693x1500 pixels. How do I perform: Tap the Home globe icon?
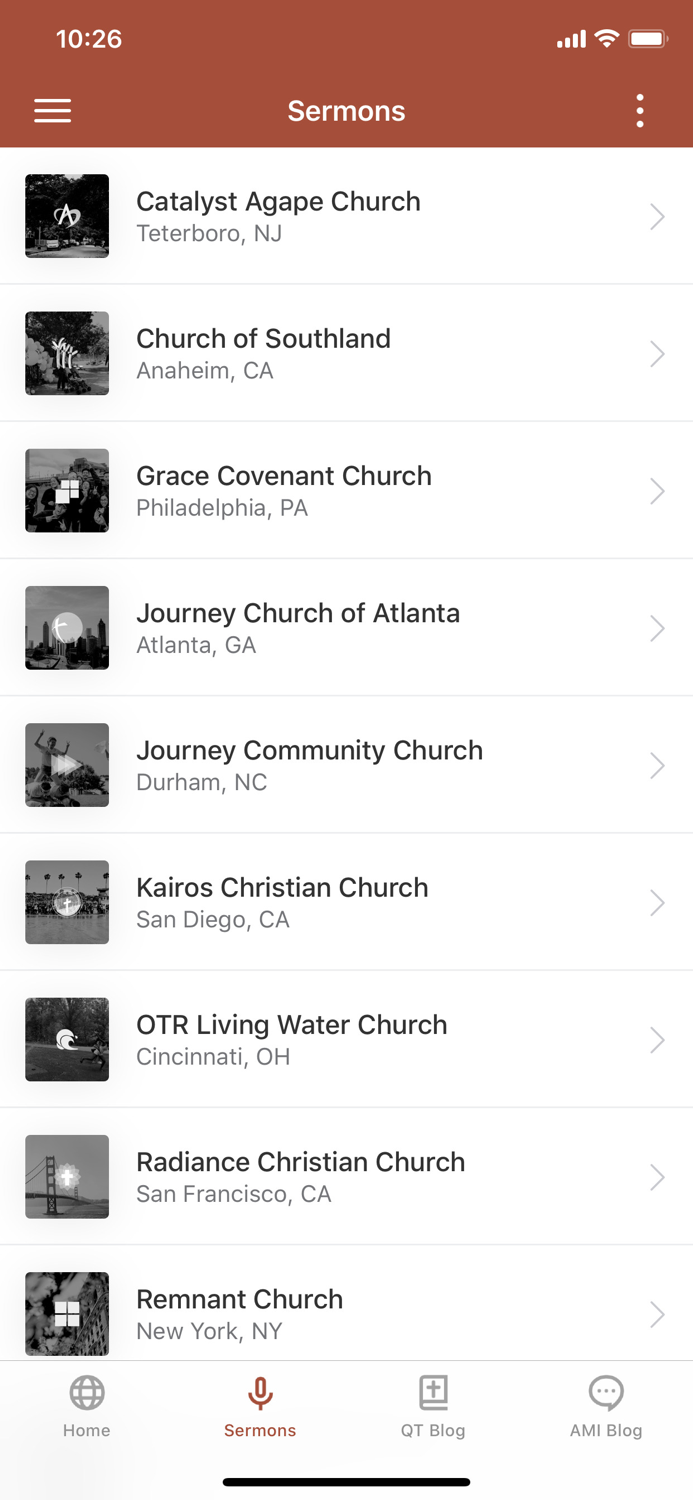point(86,1392)
